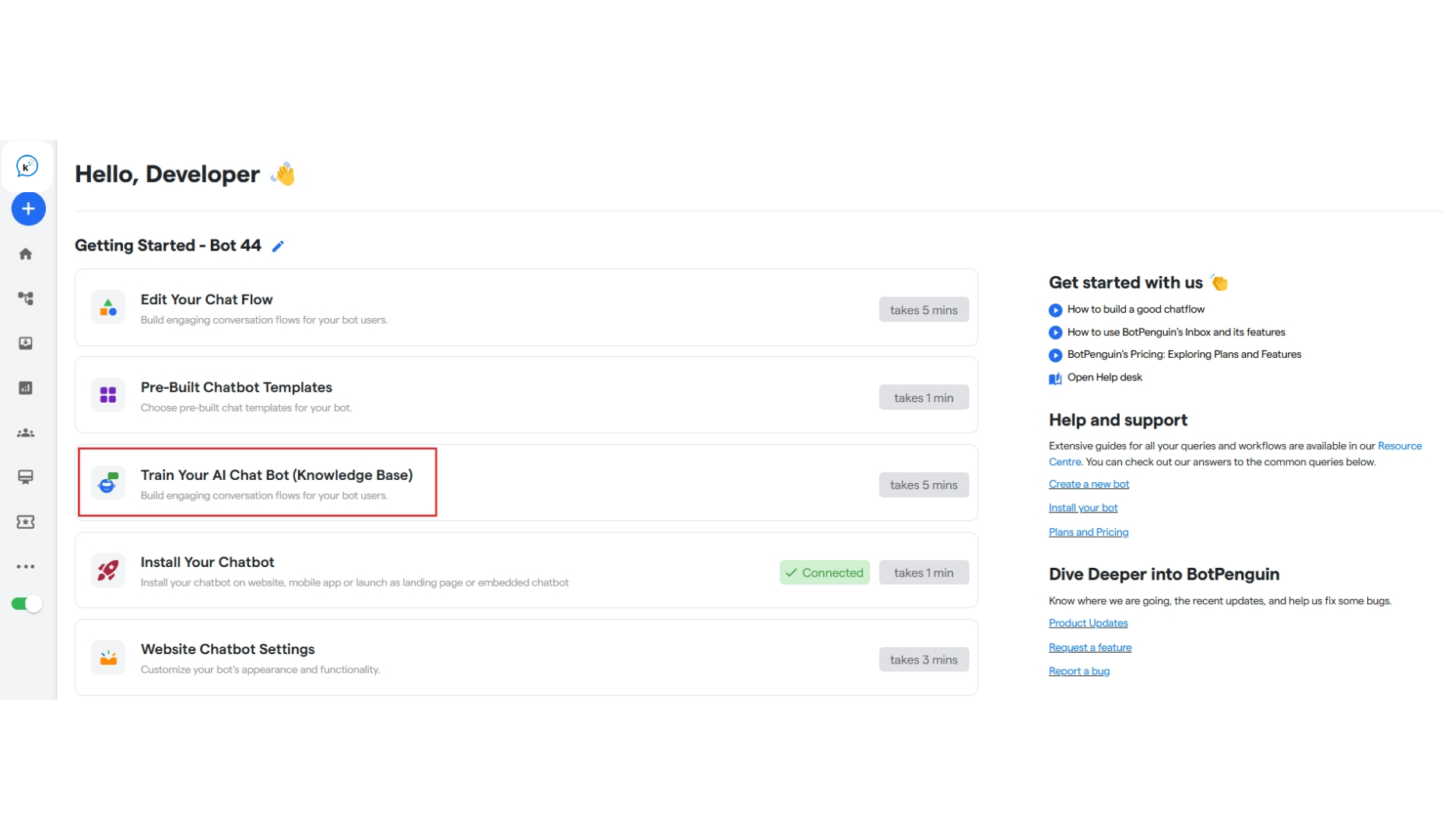Open Train Your AI Chat Bot (Knowledge Base)
Image resolution: width=1452 pixels, height=840 pixels.
coord(526,483)
